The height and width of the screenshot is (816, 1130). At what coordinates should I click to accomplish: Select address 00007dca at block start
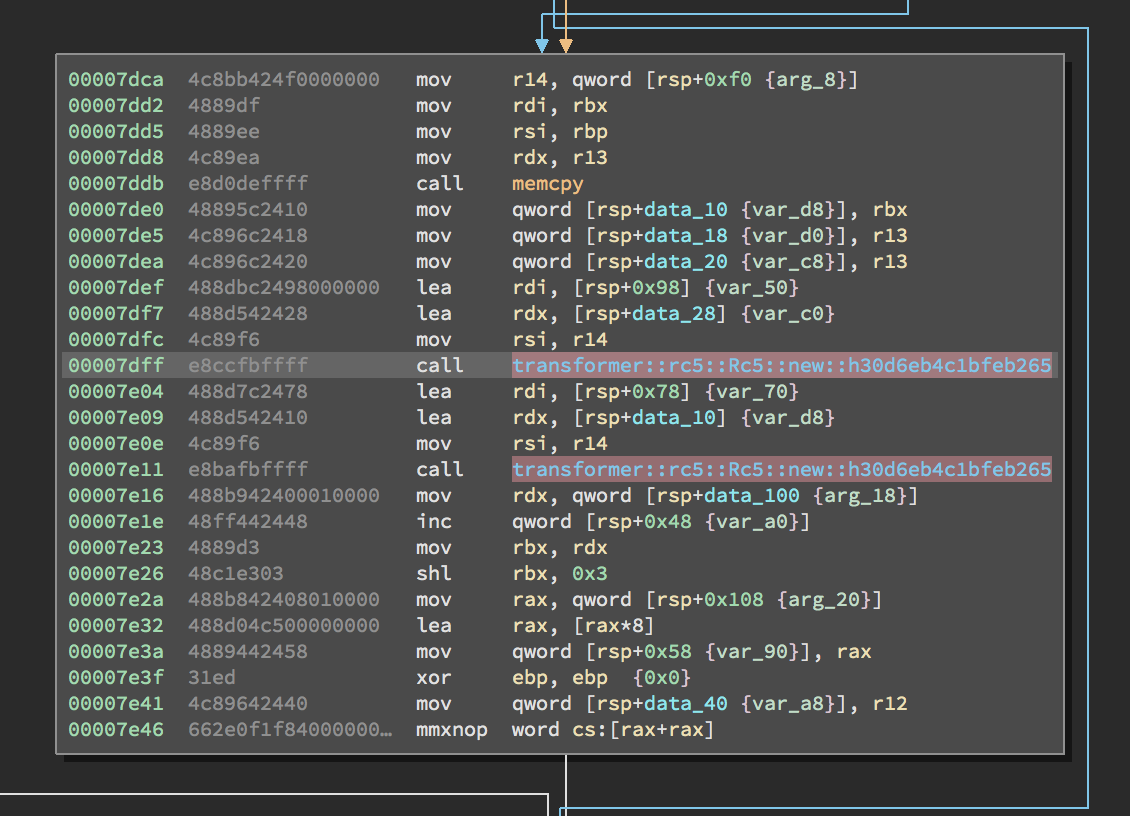116,80
